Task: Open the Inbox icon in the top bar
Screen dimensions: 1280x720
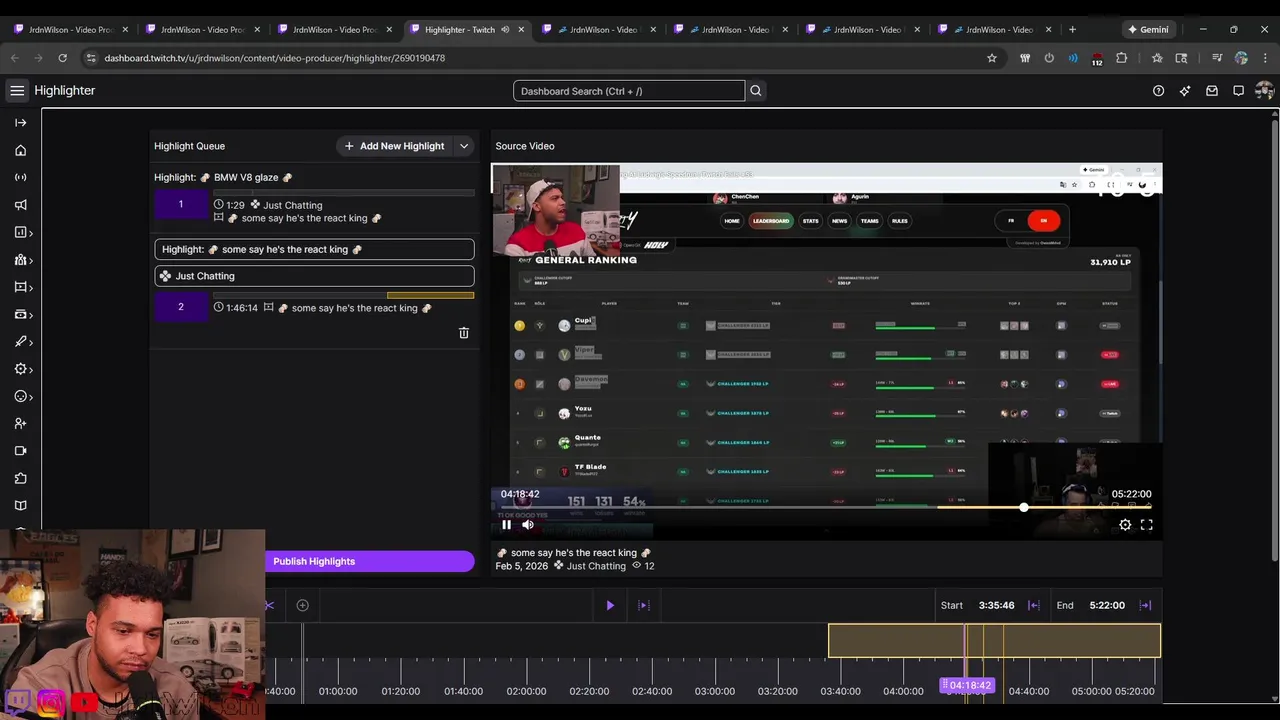Action: tap(1212, 91)
